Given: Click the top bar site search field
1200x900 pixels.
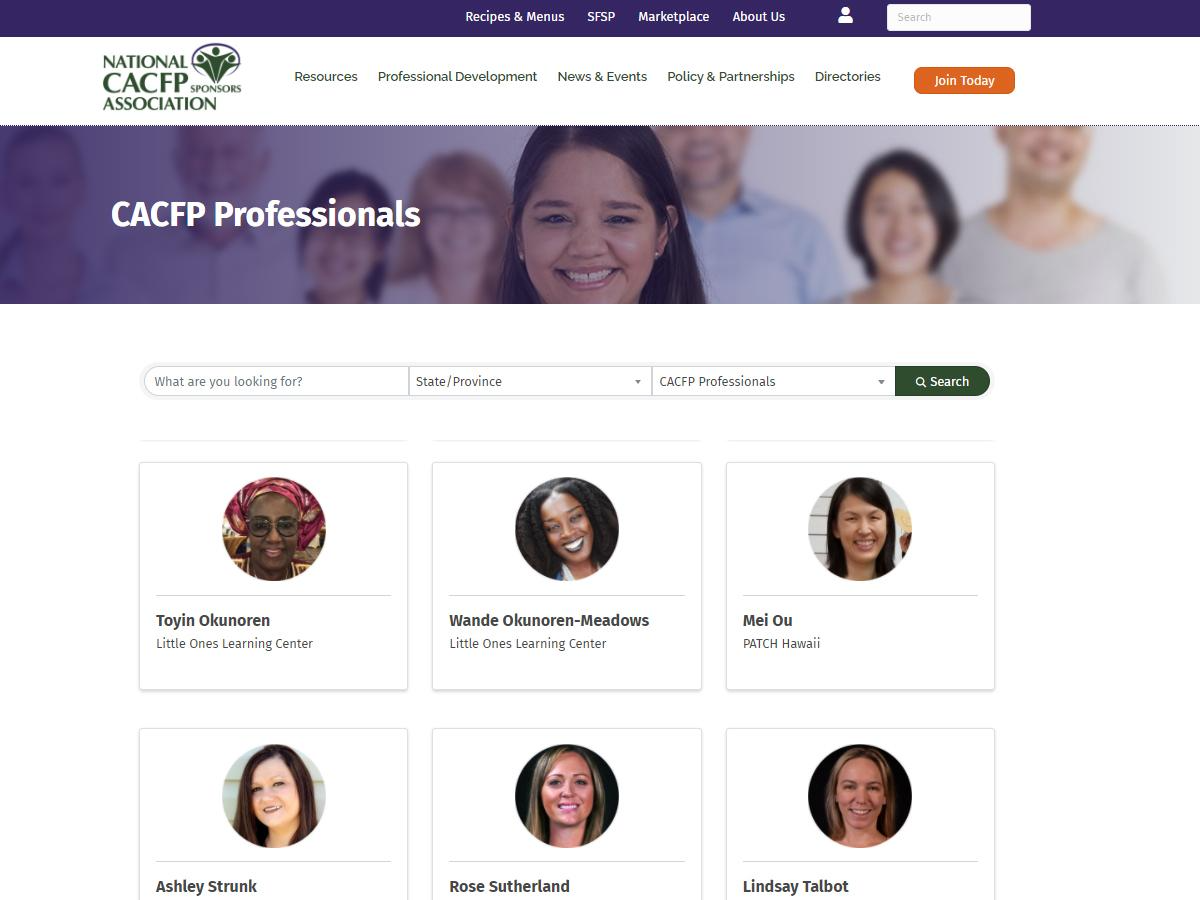Looking at the screenshot, I should (958, 17).
